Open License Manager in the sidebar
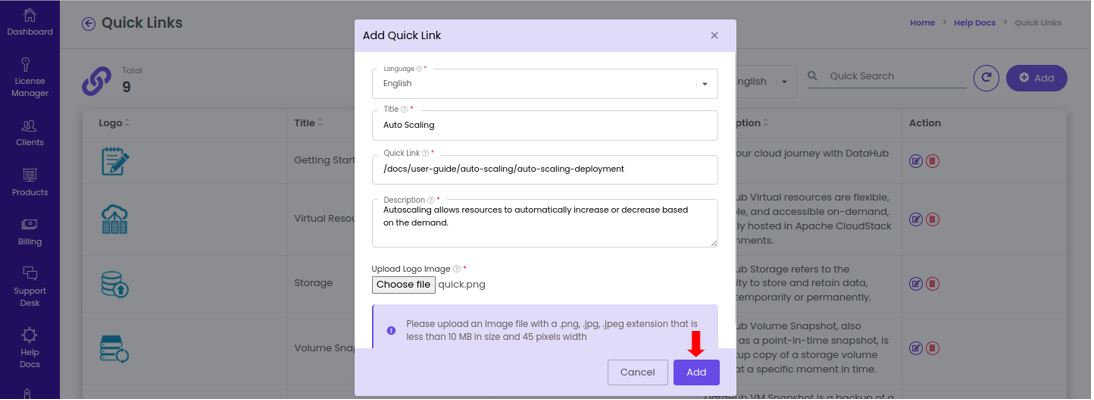Screen dimensions: 1094x400 (30, 77)
